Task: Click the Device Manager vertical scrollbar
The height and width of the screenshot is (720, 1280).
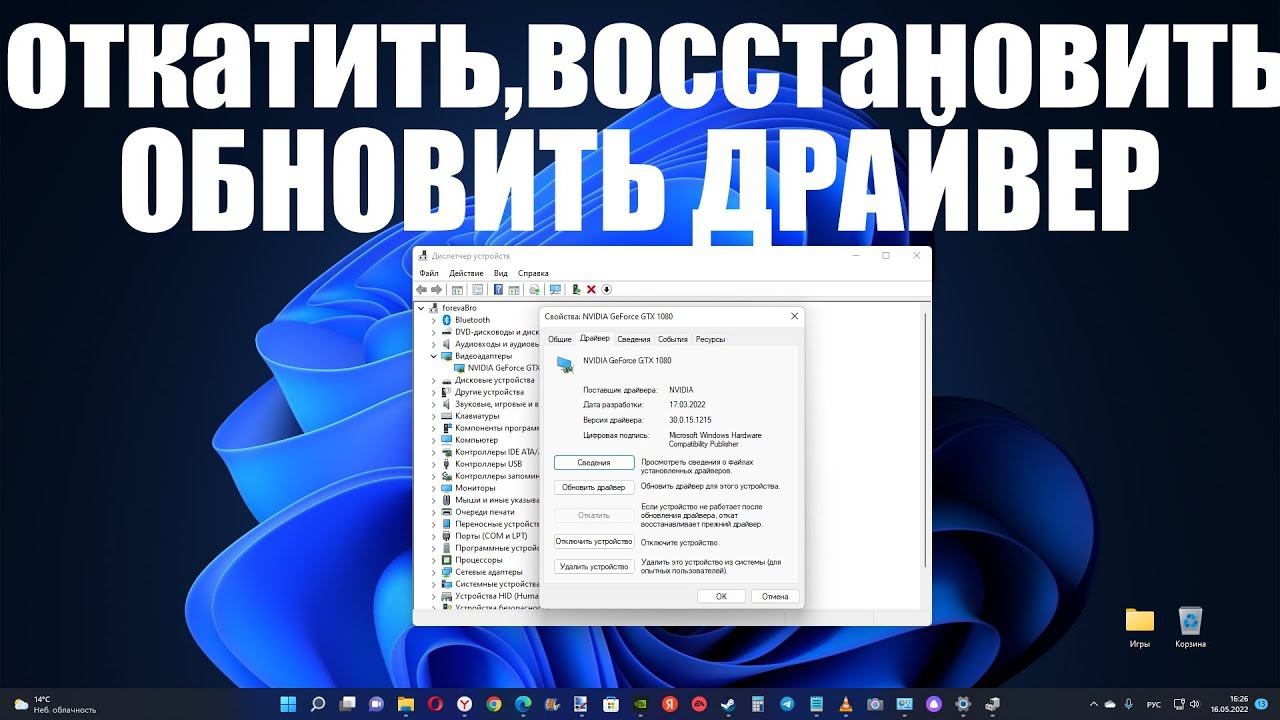Action: 926,440
